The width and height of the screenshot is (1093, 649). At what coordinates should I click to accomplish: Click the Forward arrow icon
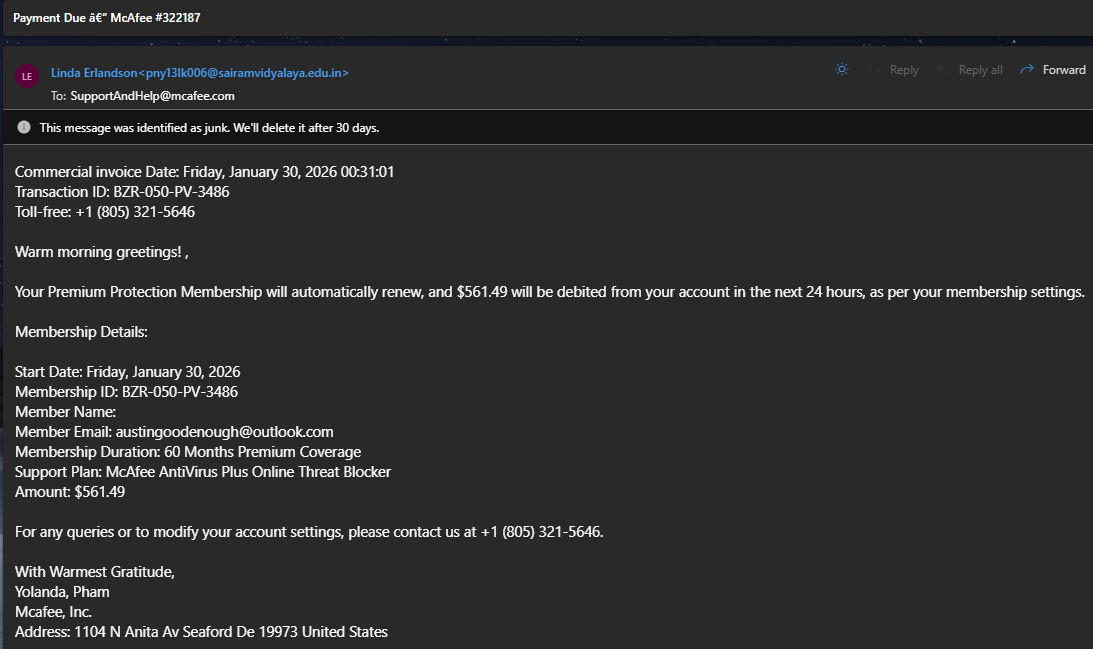(1026, 70)
